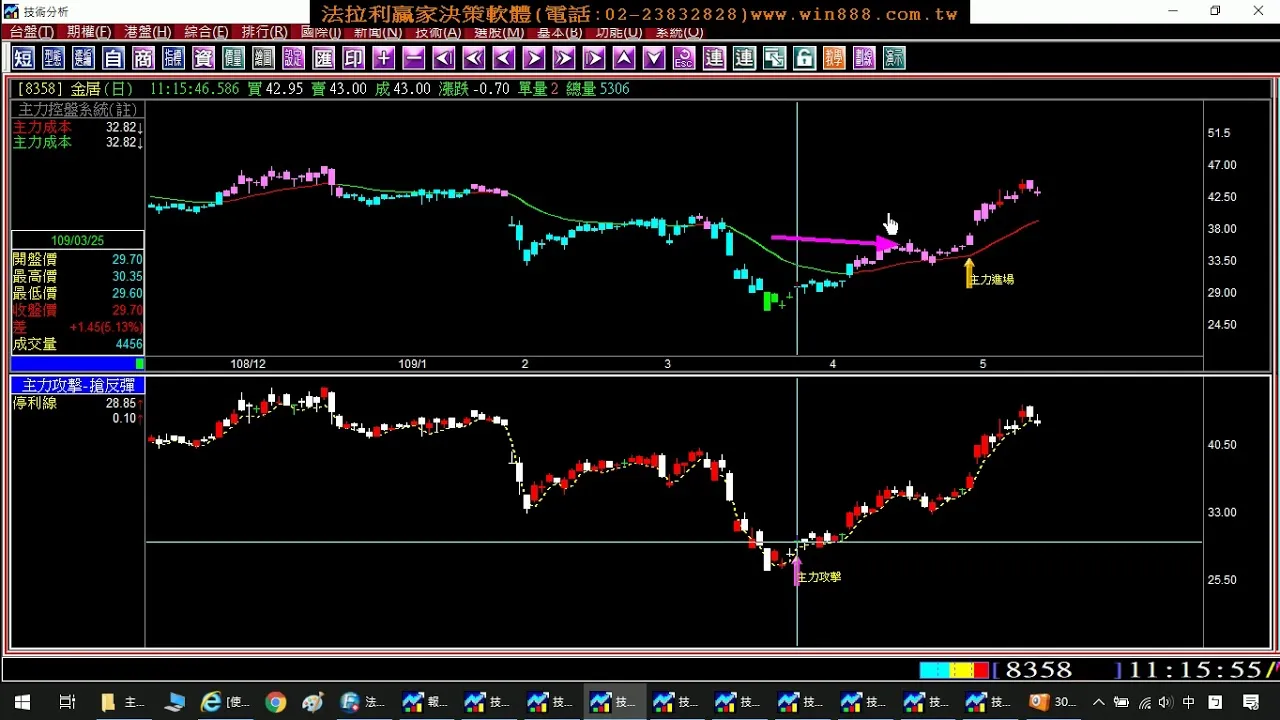Click the stock title [8358] 金居(日)

(x=73, y=89)
